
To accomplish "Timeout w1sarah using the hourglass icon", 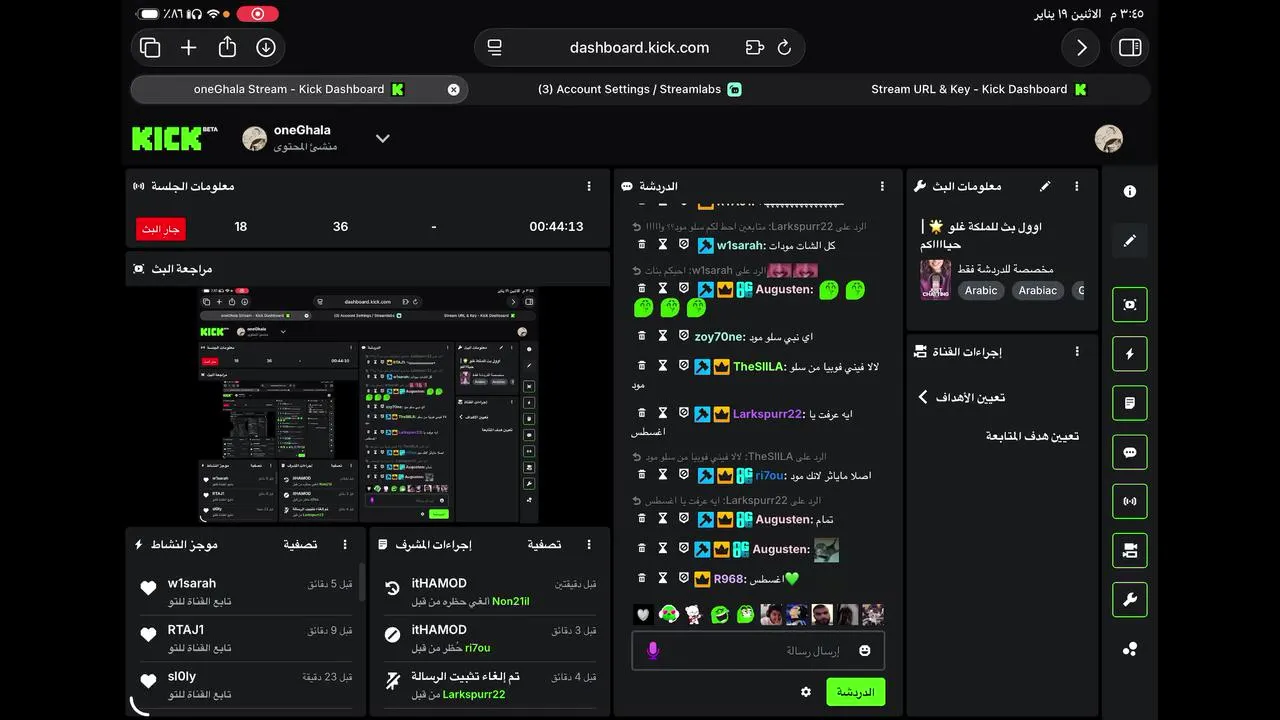I will [x=663, y=244].
